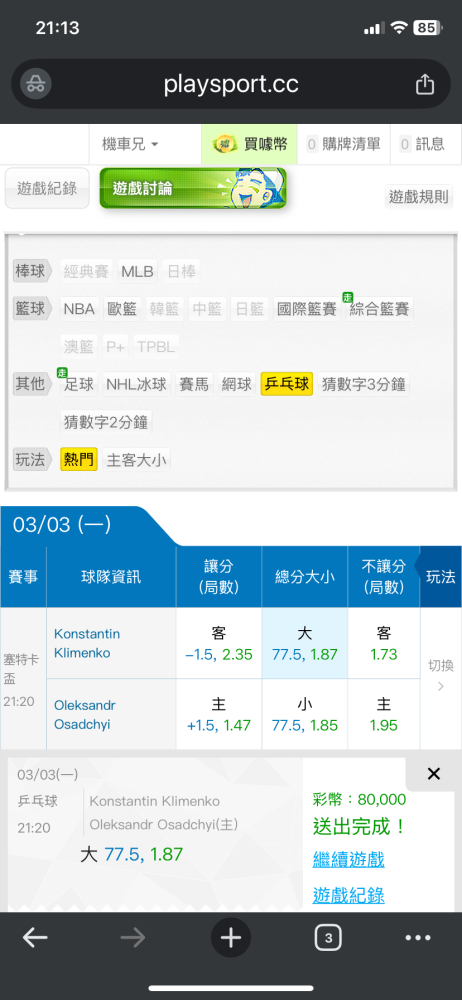This screenshot has height=1000, width=462.
Task: Open 遊戲紀錄 button at top
Action: [x=47, y=188]
